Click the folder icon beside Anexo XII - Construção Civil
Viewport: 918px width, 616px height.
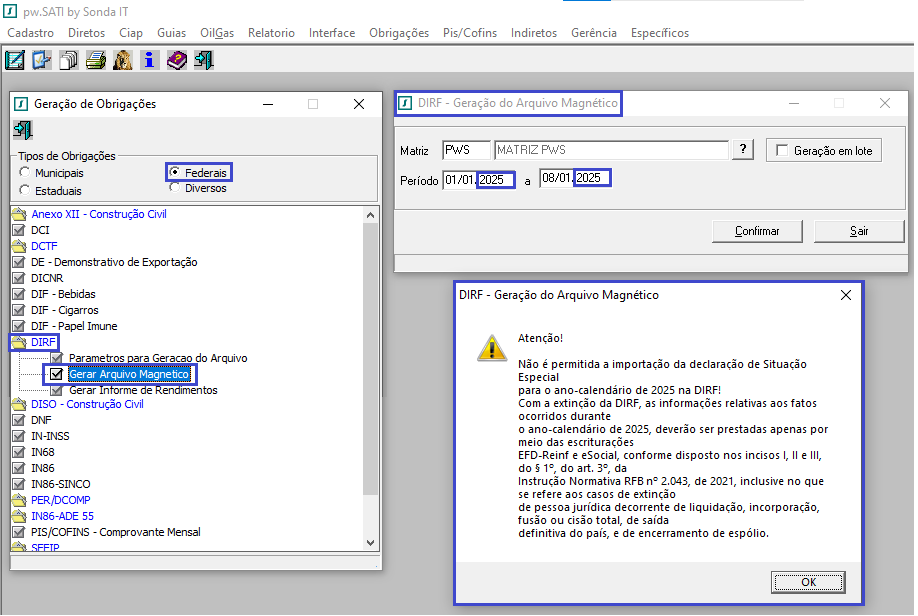(19, 214)
